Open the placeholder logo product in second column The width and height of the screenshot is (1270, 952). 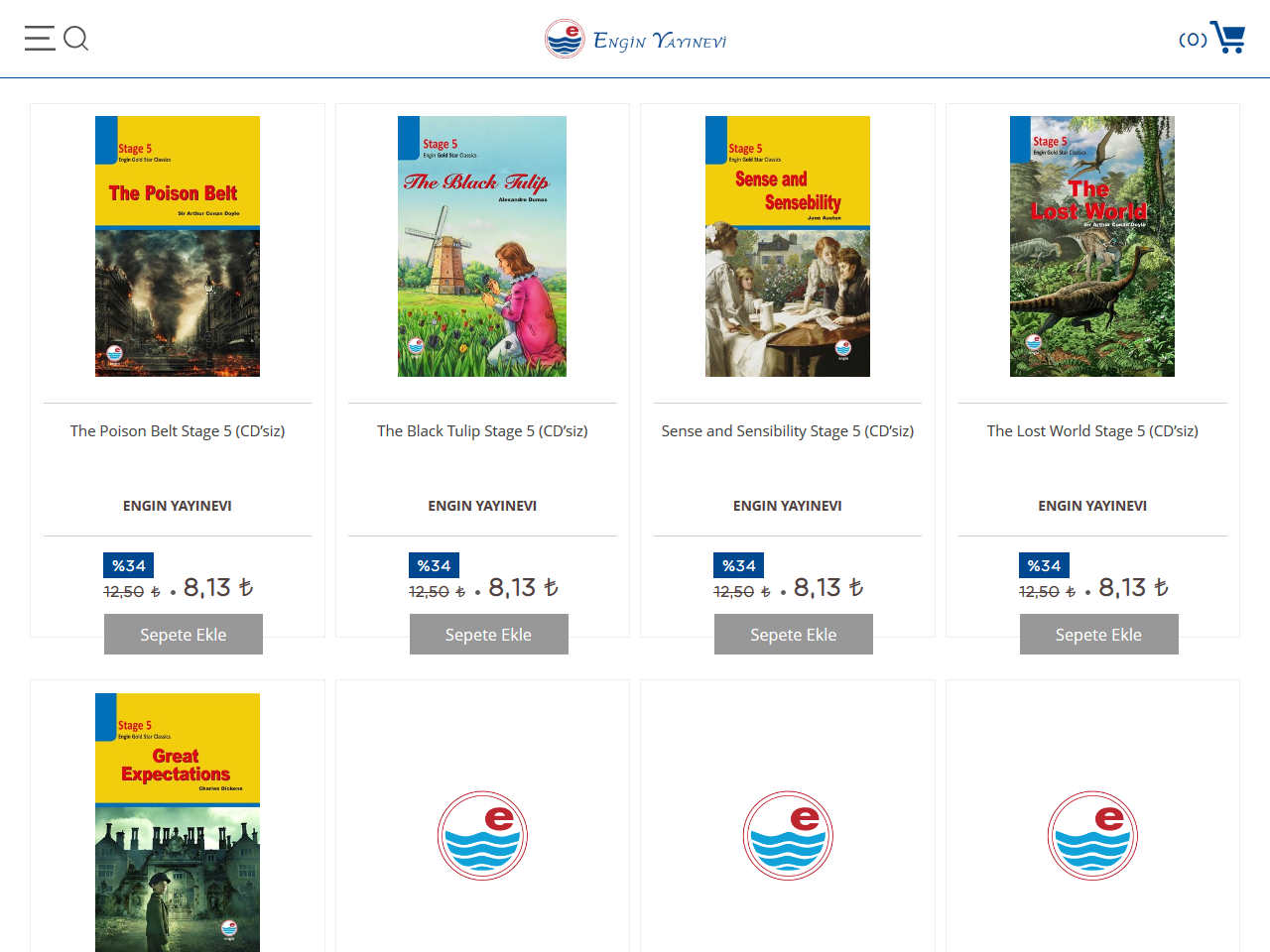click(482, 836)
